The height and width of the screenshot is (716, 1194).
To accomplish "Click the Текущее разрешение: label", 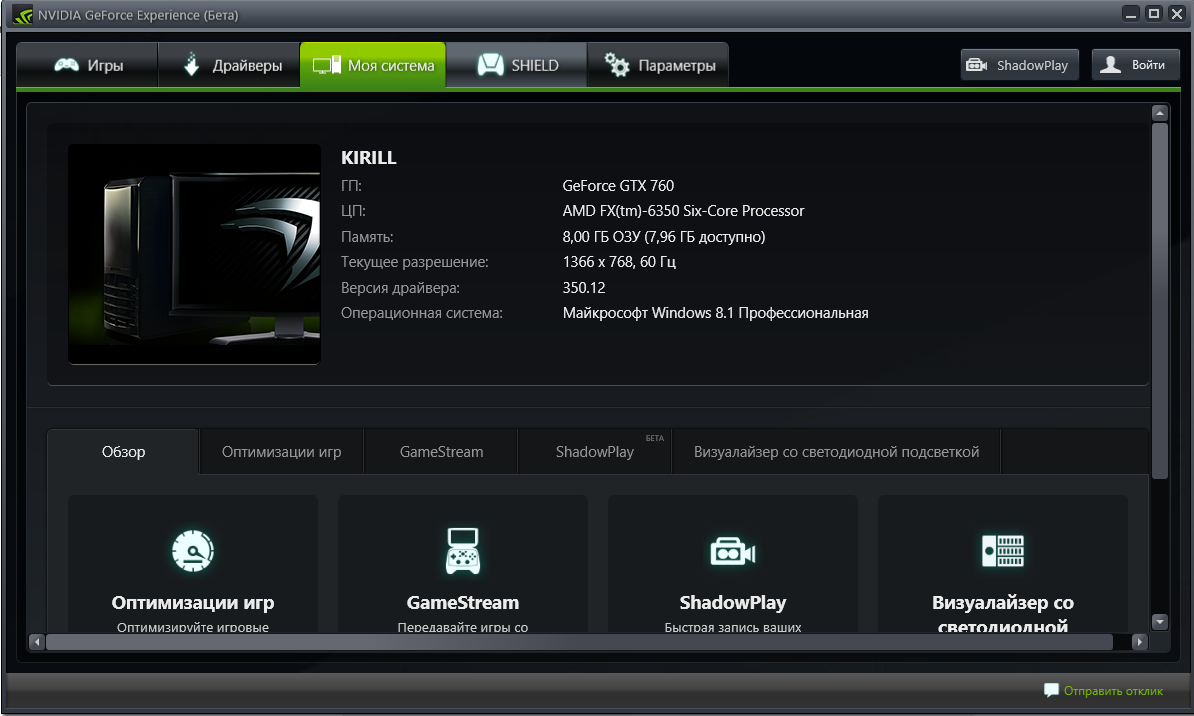I will (415, 262).
